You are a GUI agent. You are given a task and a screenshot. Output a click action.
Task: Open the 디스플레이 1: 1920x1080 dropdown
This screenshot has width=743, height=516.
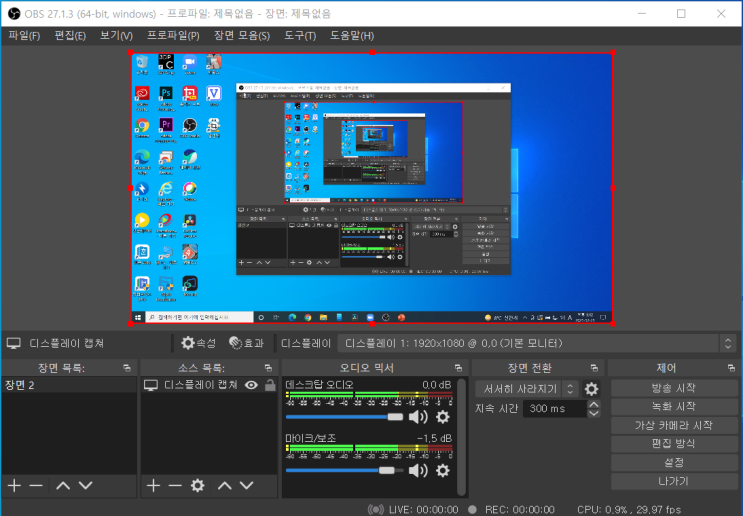click(x=537, y=344)
